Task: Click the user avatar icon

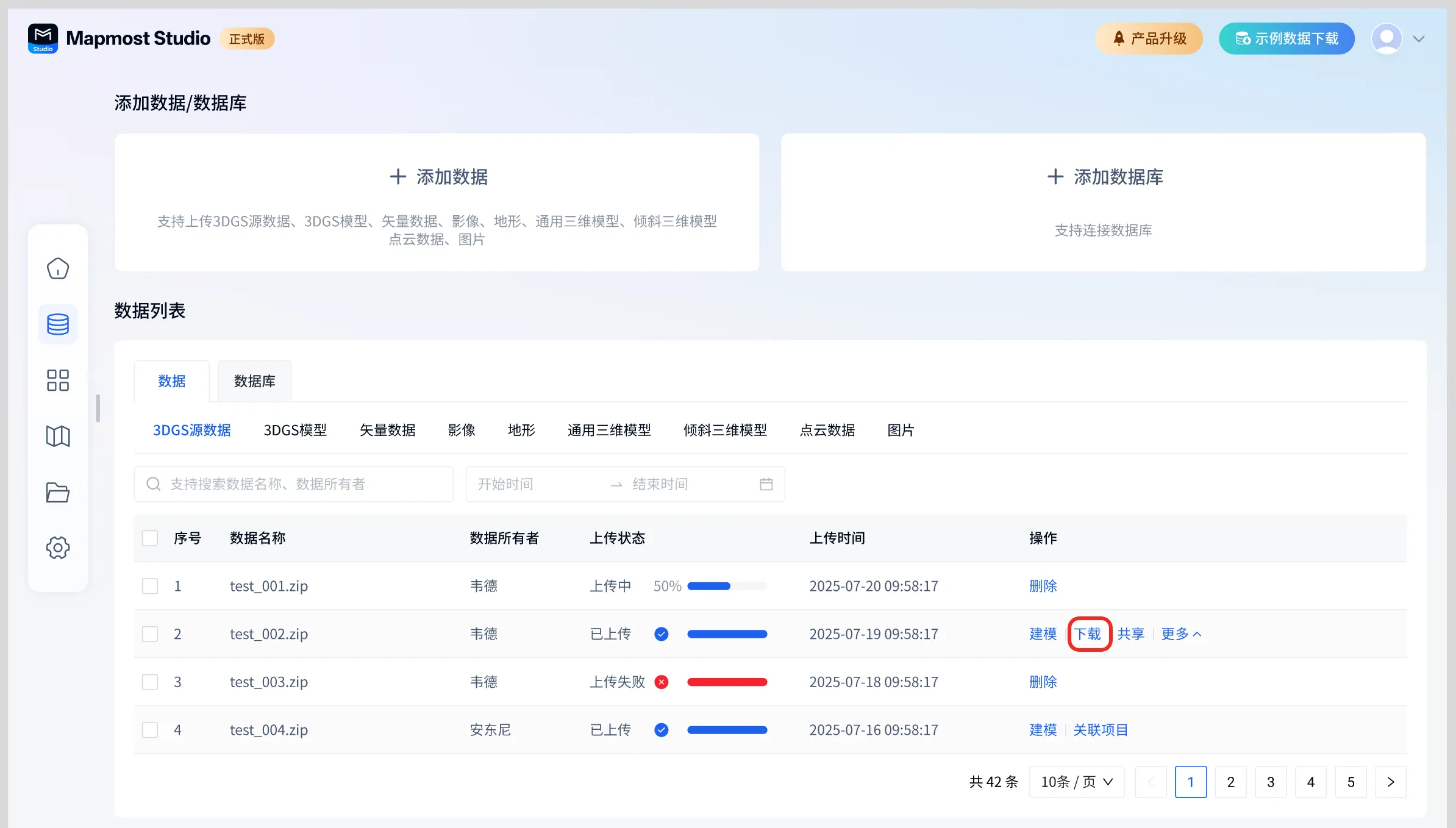Action: (1386, 38)
